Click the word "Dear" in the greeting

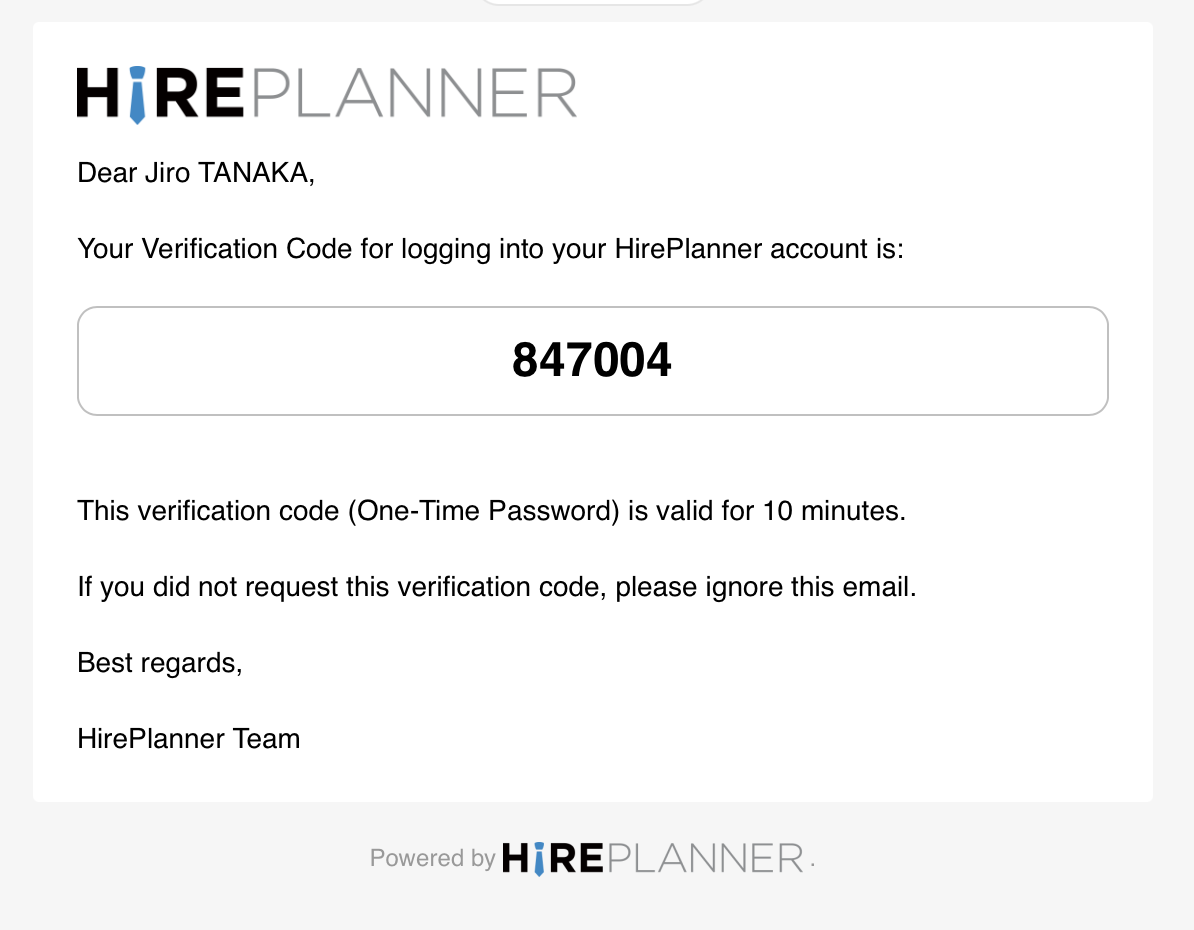tap(105, 173)
